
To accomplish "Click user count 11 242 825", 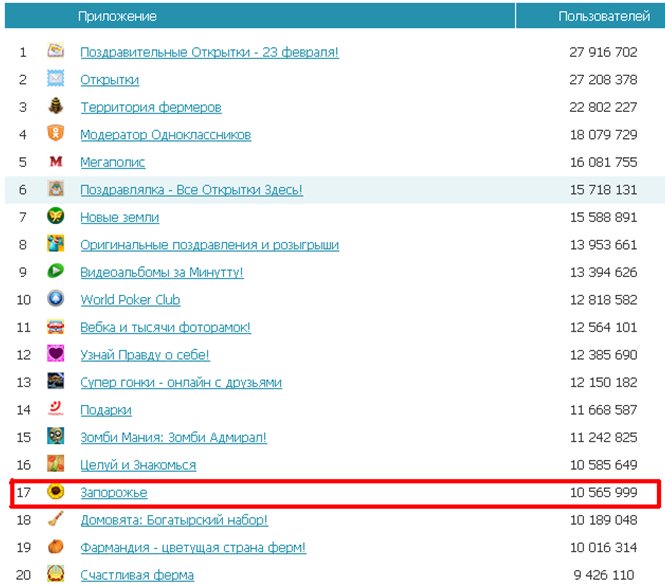I will point(603,438).
